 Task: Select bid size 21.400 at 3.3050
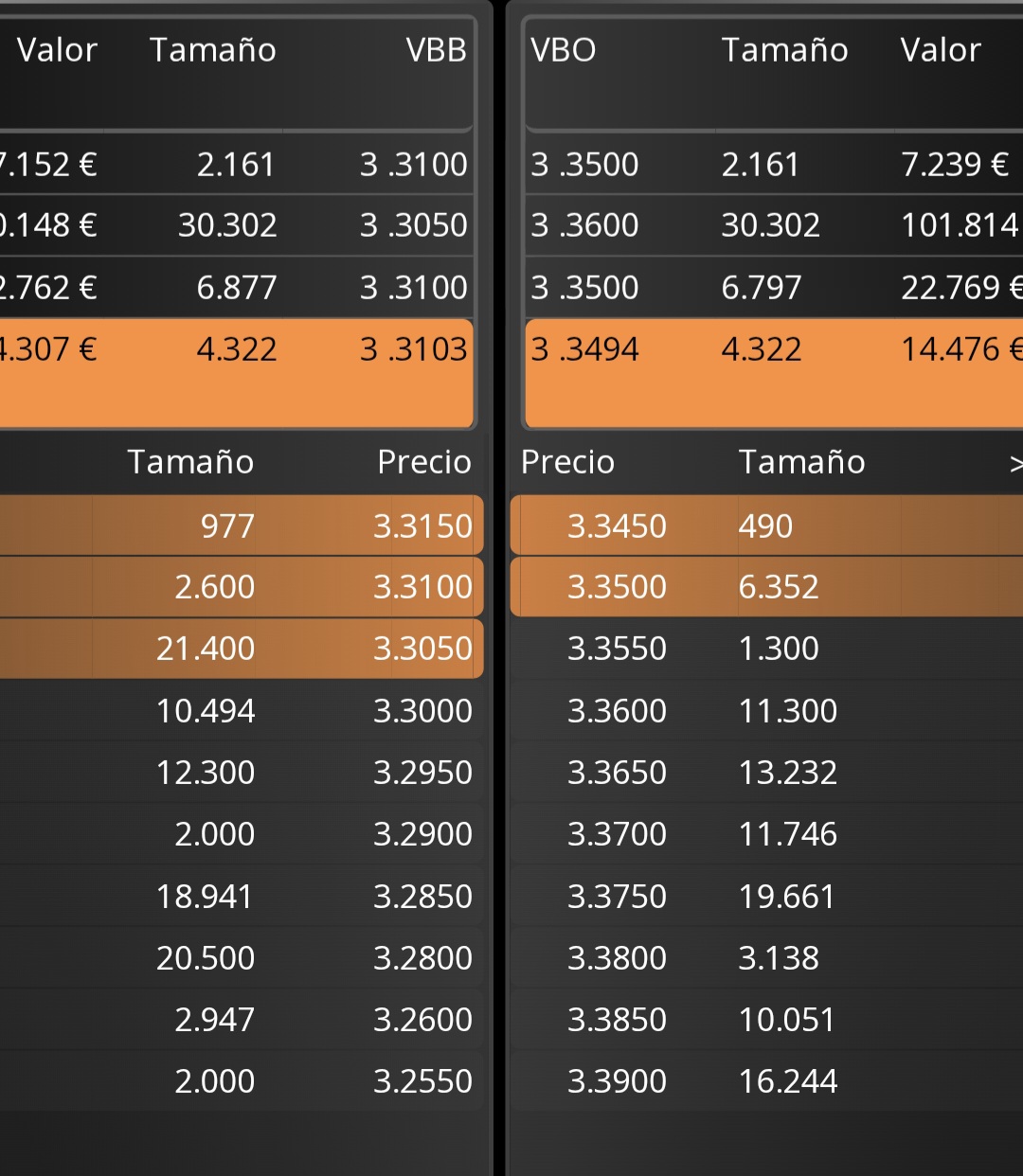[x=206, y=649]
